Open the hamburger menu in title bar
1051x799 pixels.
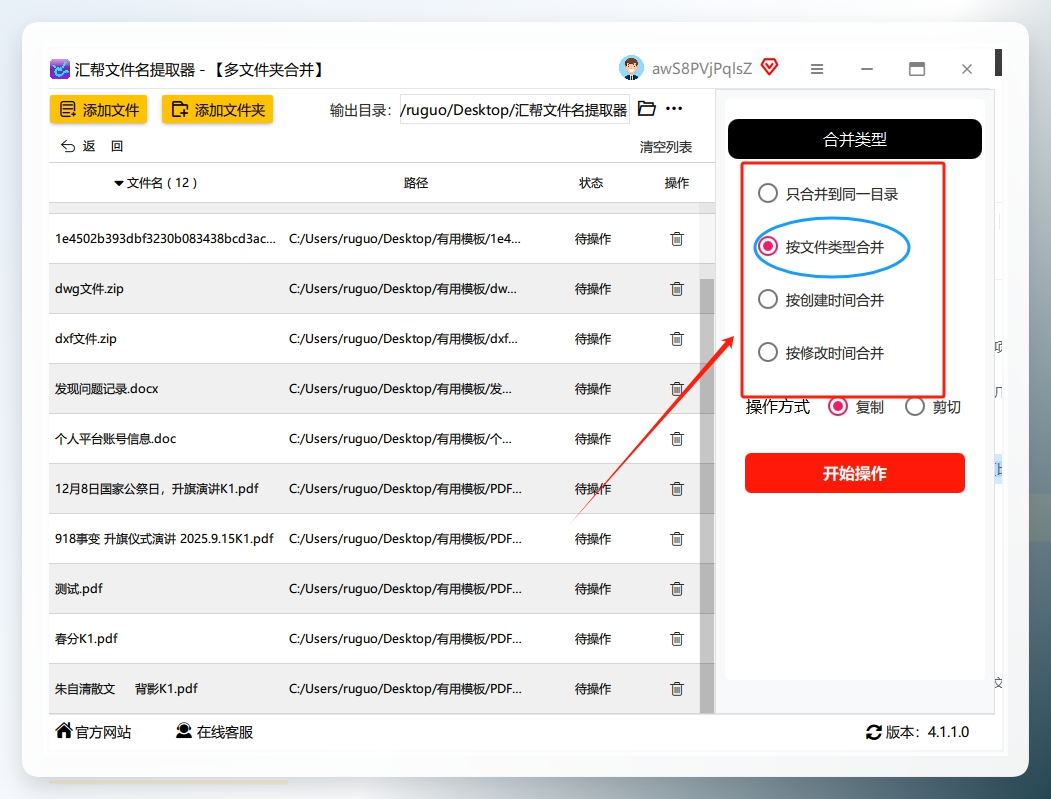point(816,69)
